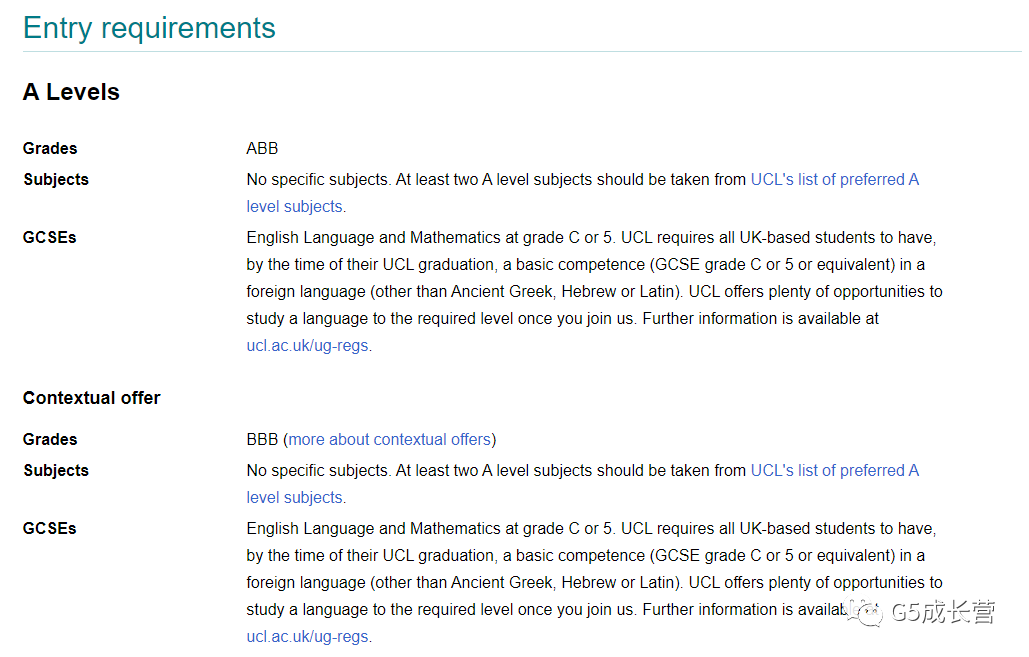Click the G5成长营 watermark text
Image resolution: width=1029 pixels, height=657 pixels.
point(943,612)
